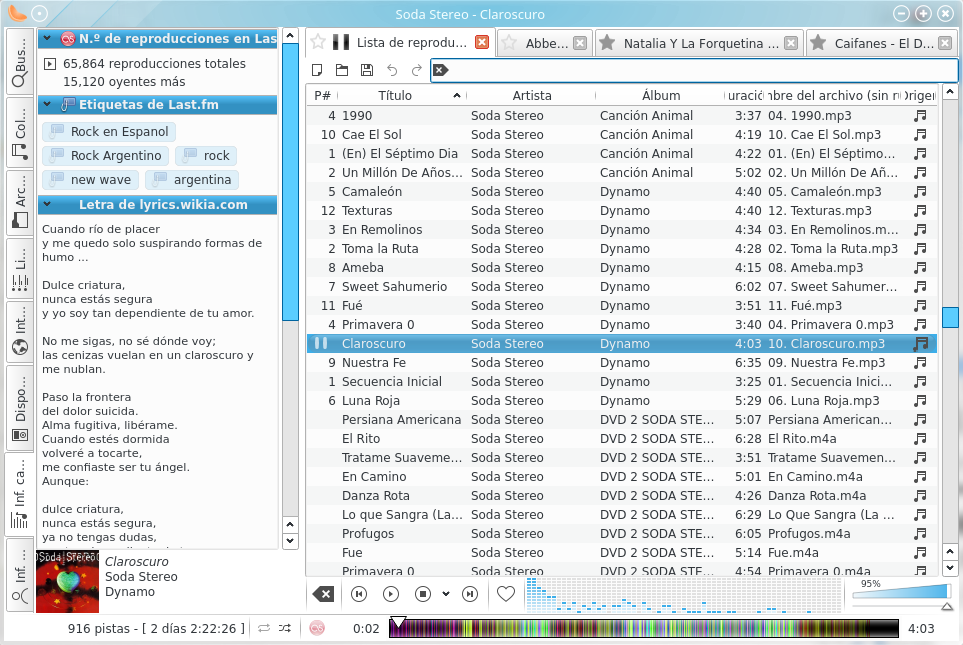Close the Abbe... playlist tab

point(580,43)
